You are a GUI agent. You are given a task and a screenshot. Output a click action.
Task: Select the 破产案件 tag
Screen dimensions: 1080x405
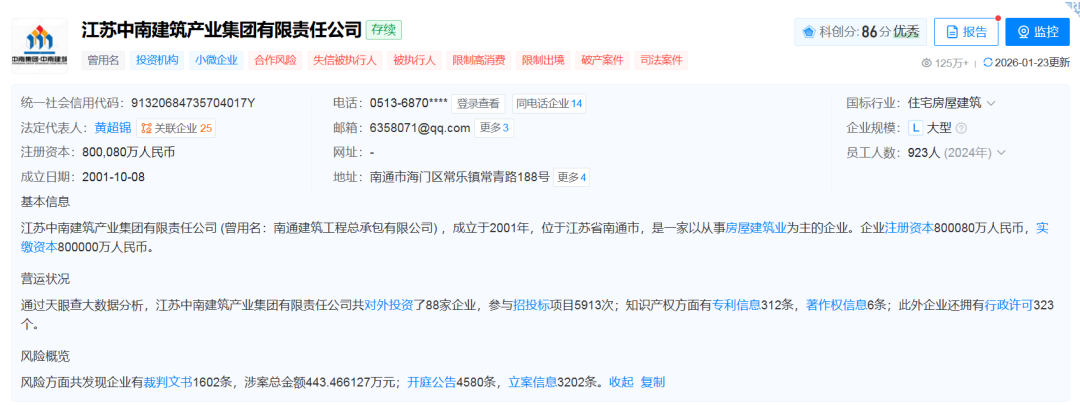tap(603, 60)
